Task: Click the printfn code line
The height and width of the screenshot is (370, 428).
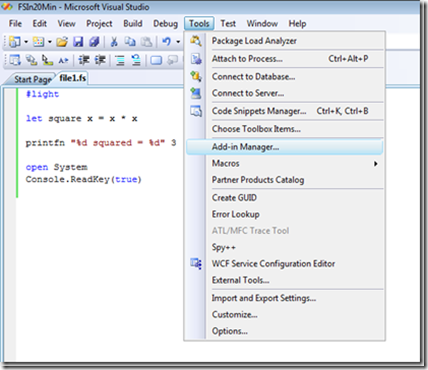Action: [101, 143]
